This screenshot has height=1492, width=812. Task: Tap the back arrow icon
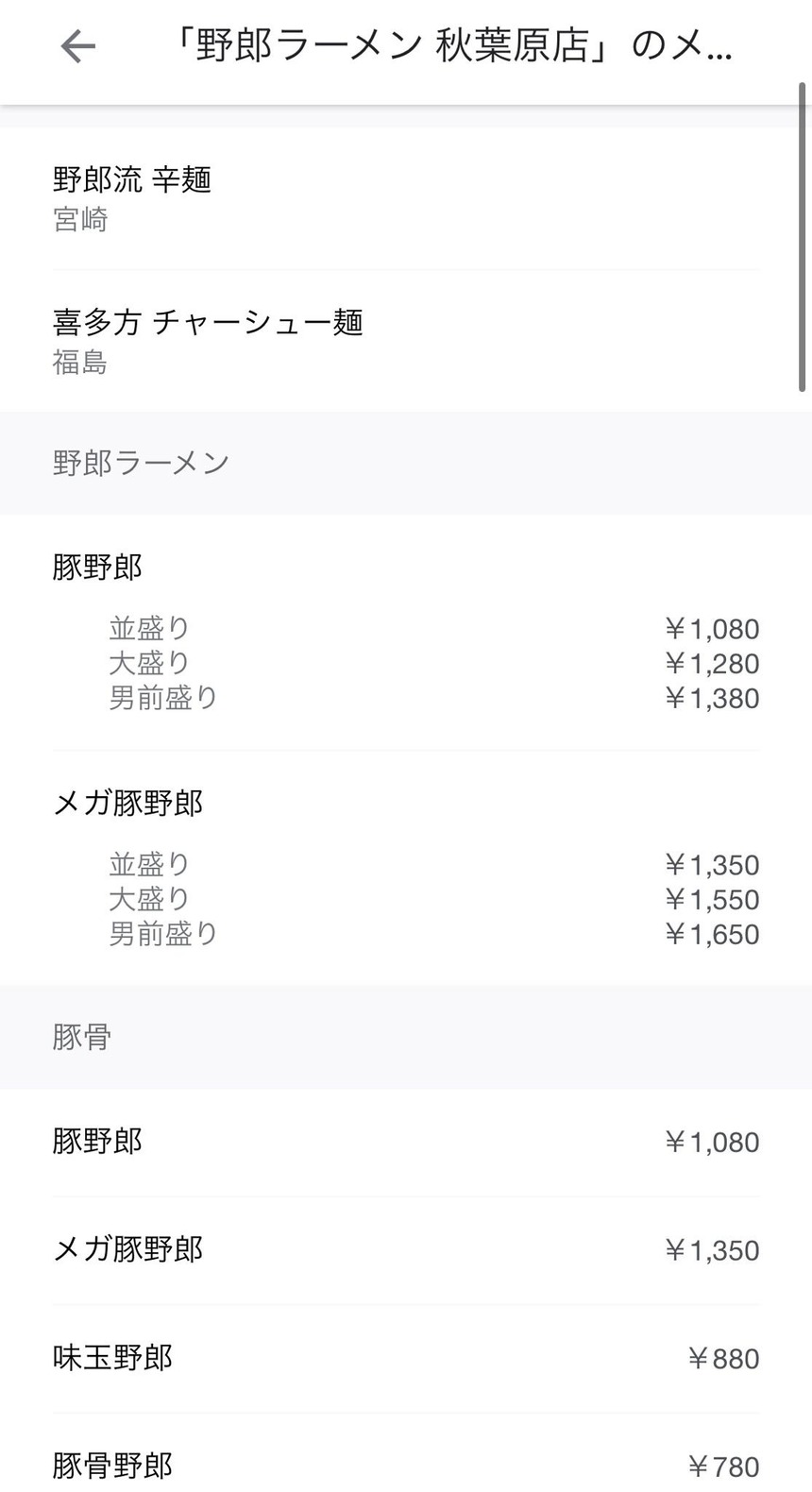tap(78, 46)
